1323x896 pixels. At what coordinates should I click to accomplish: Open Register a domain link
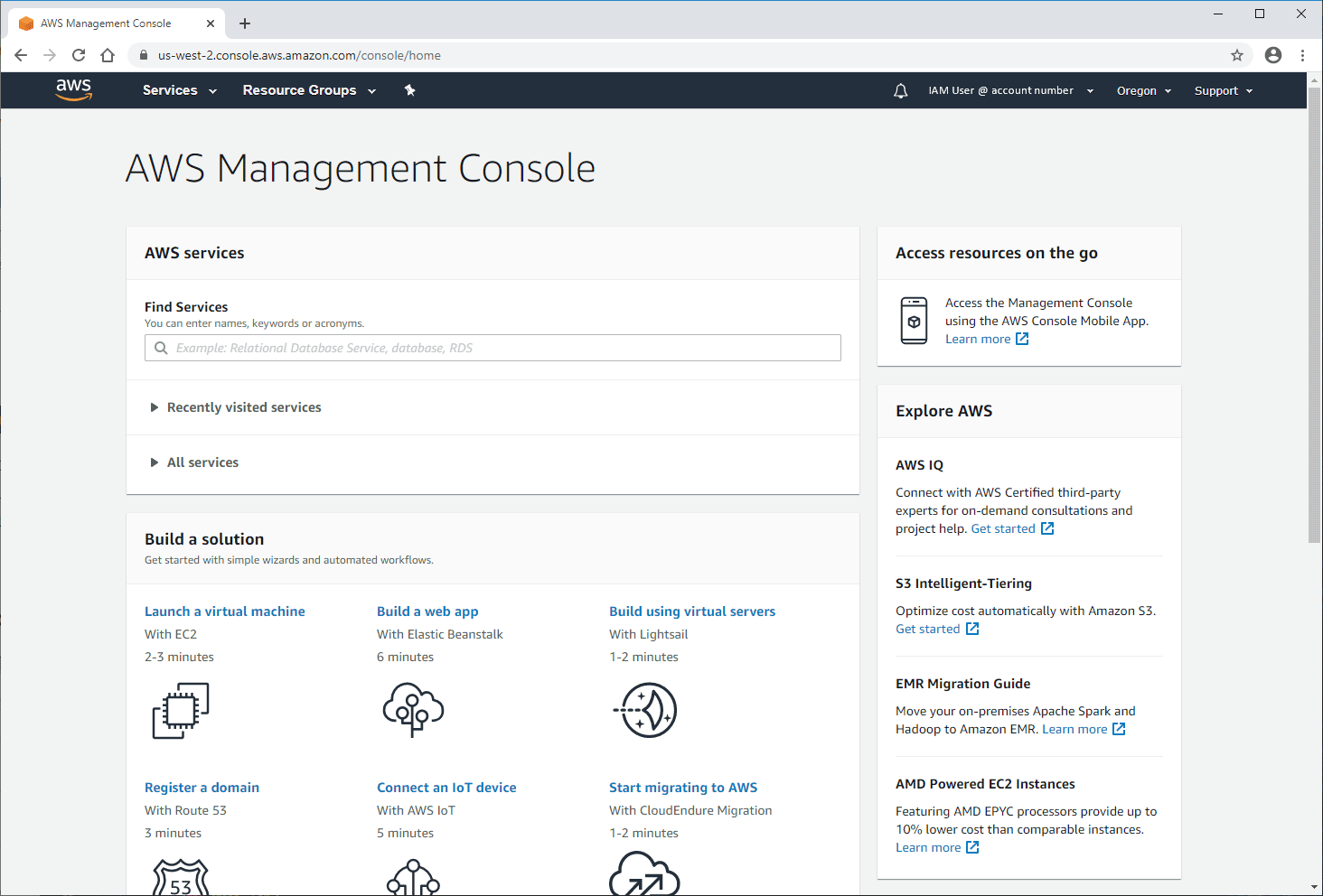[202, 788]
